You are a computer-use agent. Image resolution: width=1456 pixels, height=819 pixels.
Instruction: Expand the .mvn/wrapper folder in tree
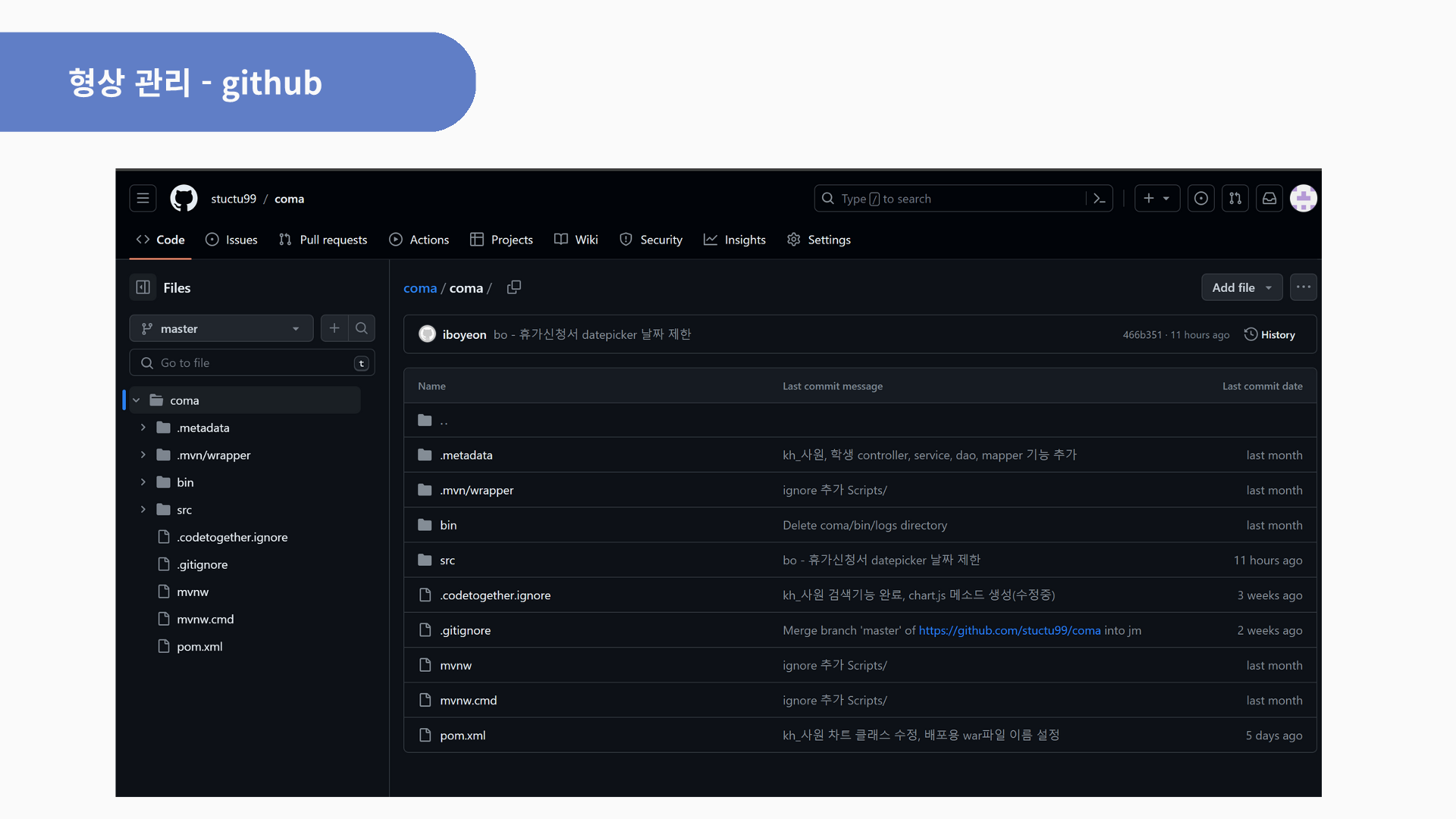pyautogui.click(x=143, y=455)
